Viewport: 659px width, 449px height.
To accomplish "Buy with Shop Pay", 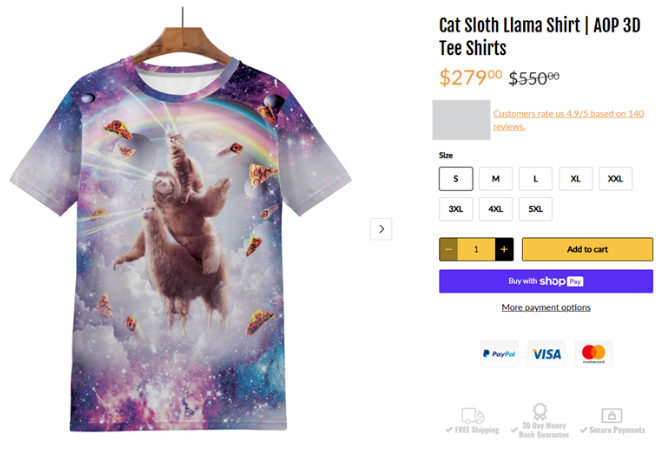I will [545, 281].
